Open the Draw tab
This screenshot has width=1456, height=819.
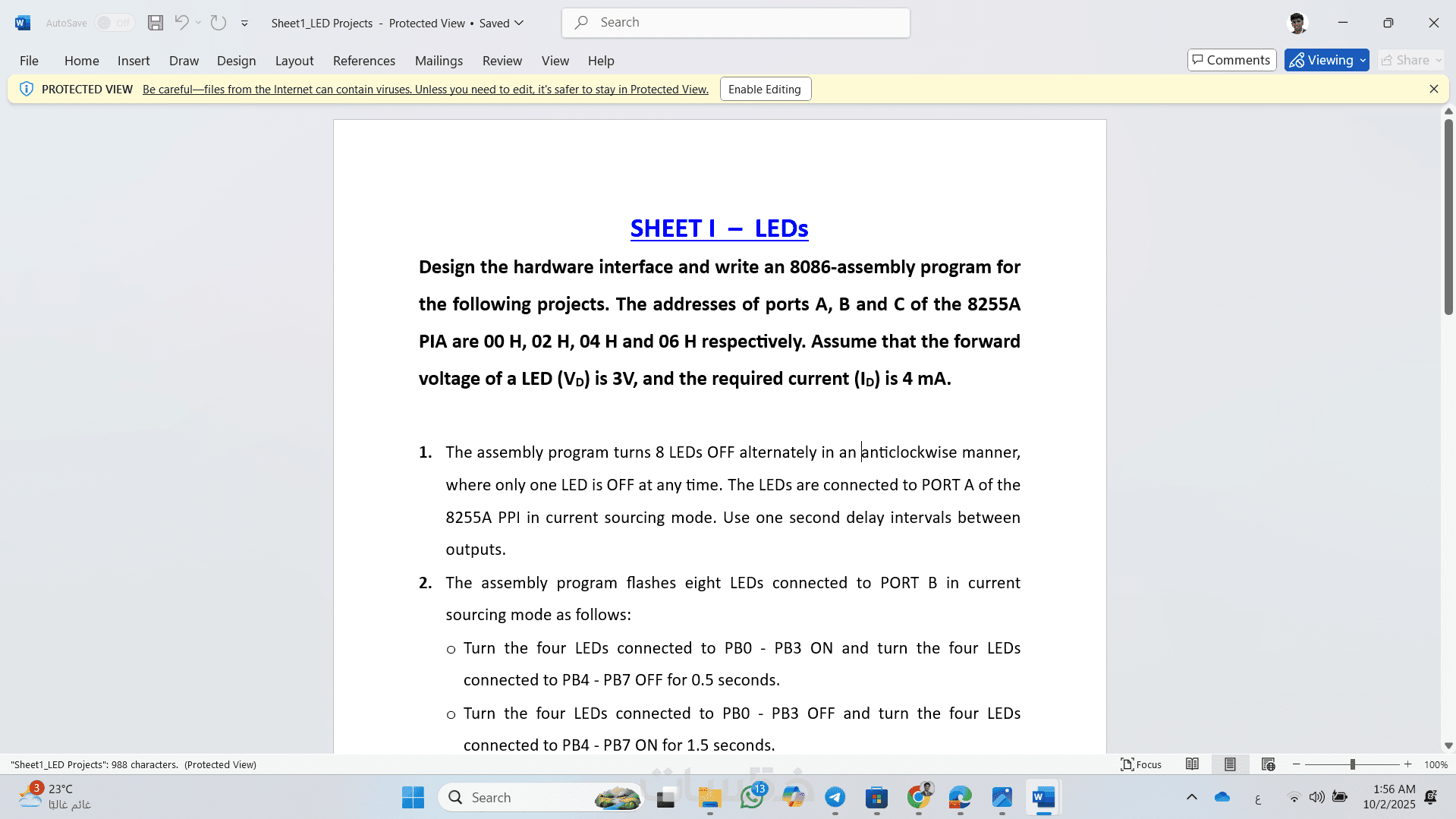click(x=184, y=61)
